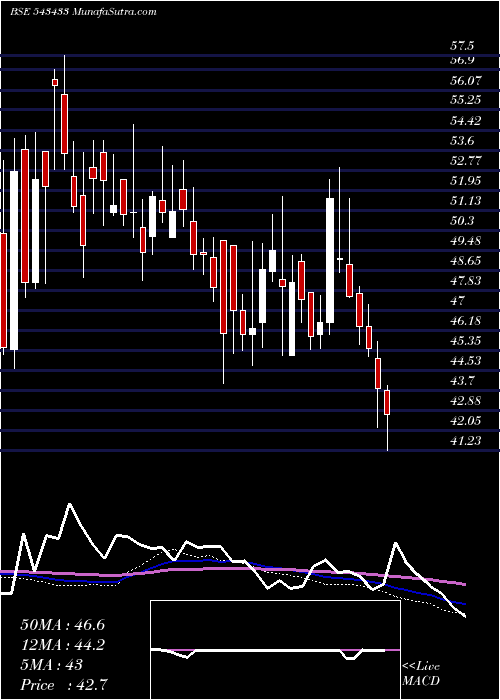Click the 42.05 price axis label
The image size is (500, 700).
pyautogui.click(x=465, y=421)
